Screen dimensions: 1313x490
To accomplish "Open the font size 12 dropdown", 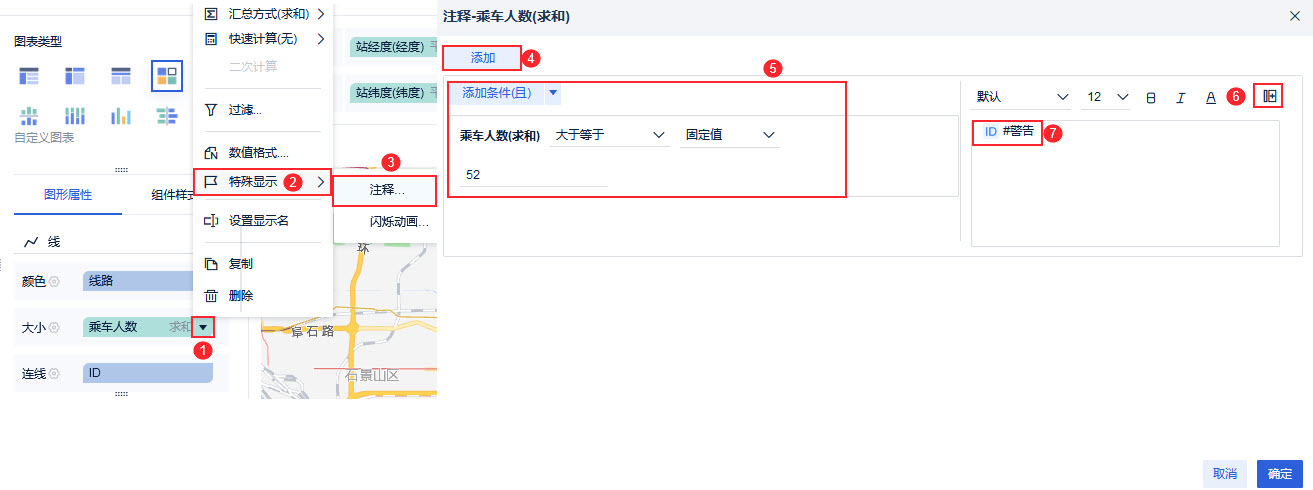I will [1107, 97].
